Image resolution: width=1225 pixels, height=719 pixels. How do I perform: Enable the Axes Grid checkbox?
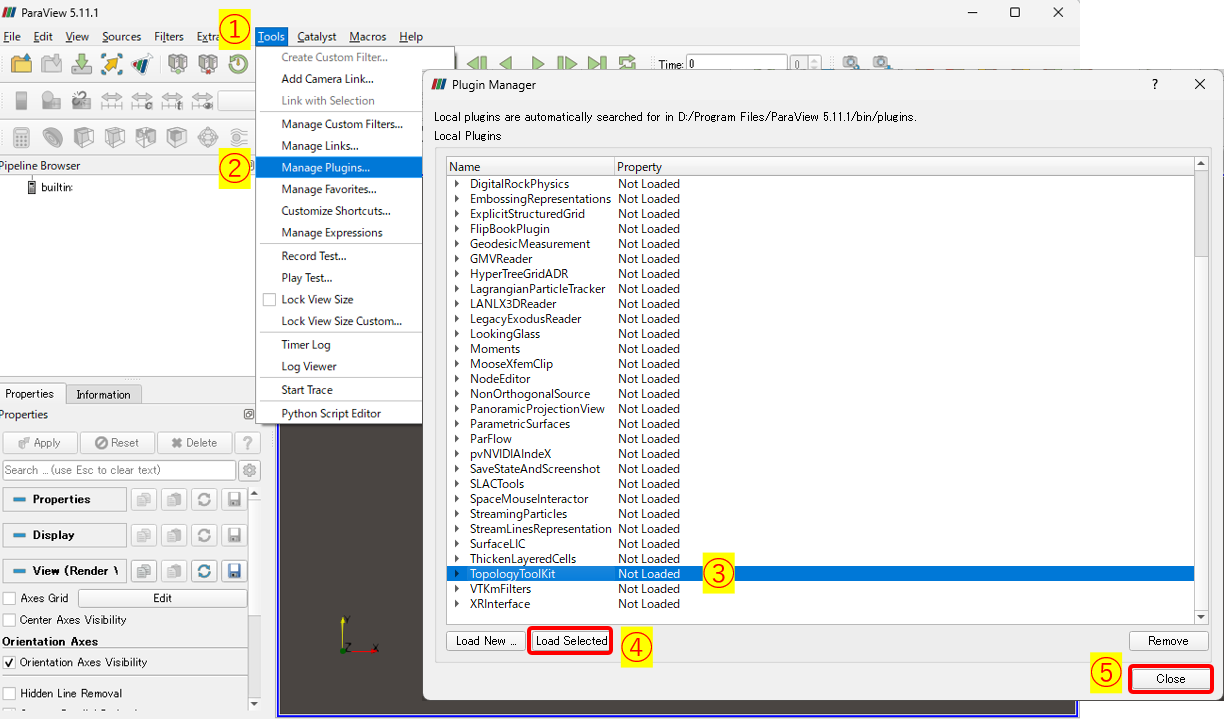[10, 598]
